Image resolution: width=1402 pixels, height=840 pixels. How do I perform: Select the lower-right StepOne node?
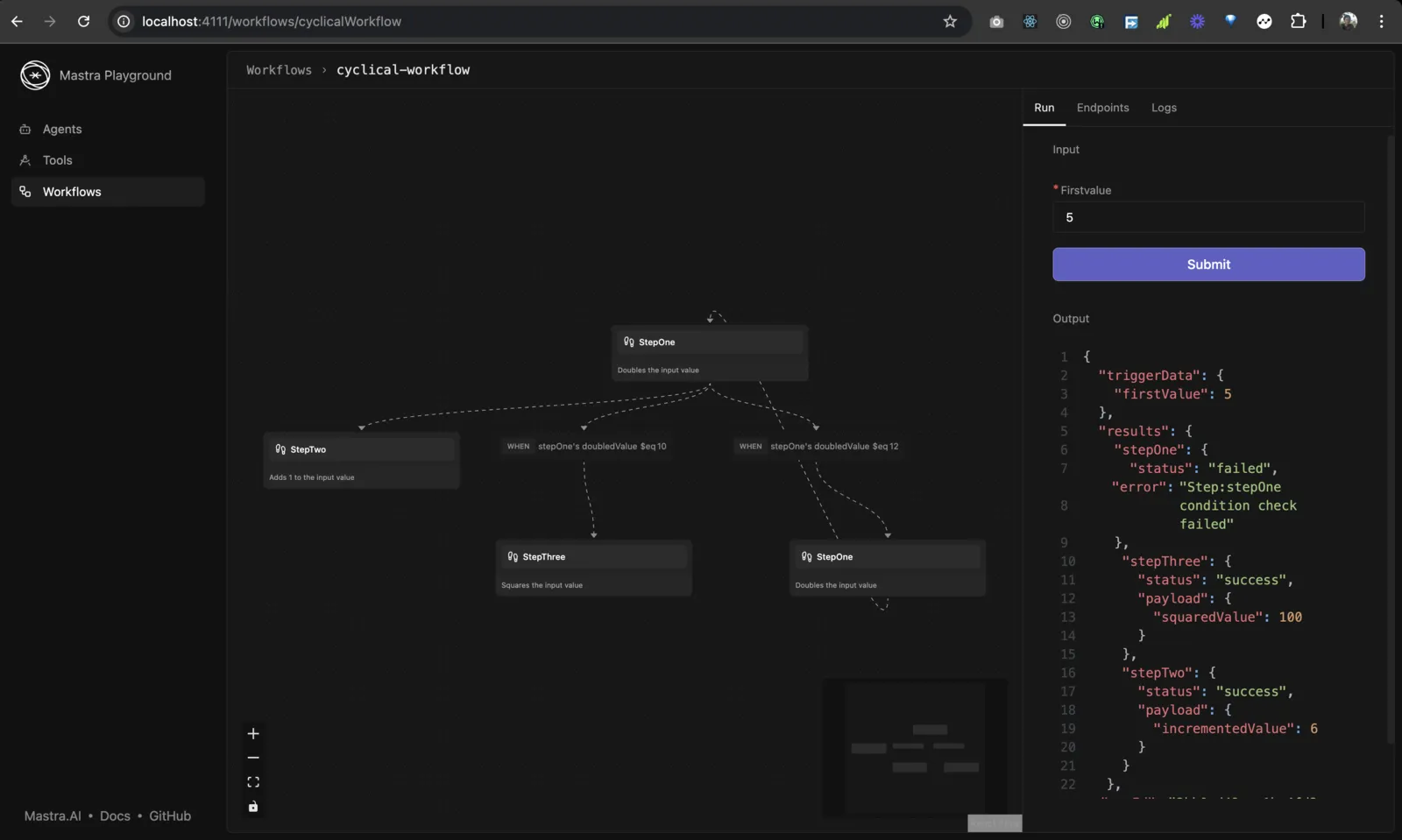pos(887,568)
